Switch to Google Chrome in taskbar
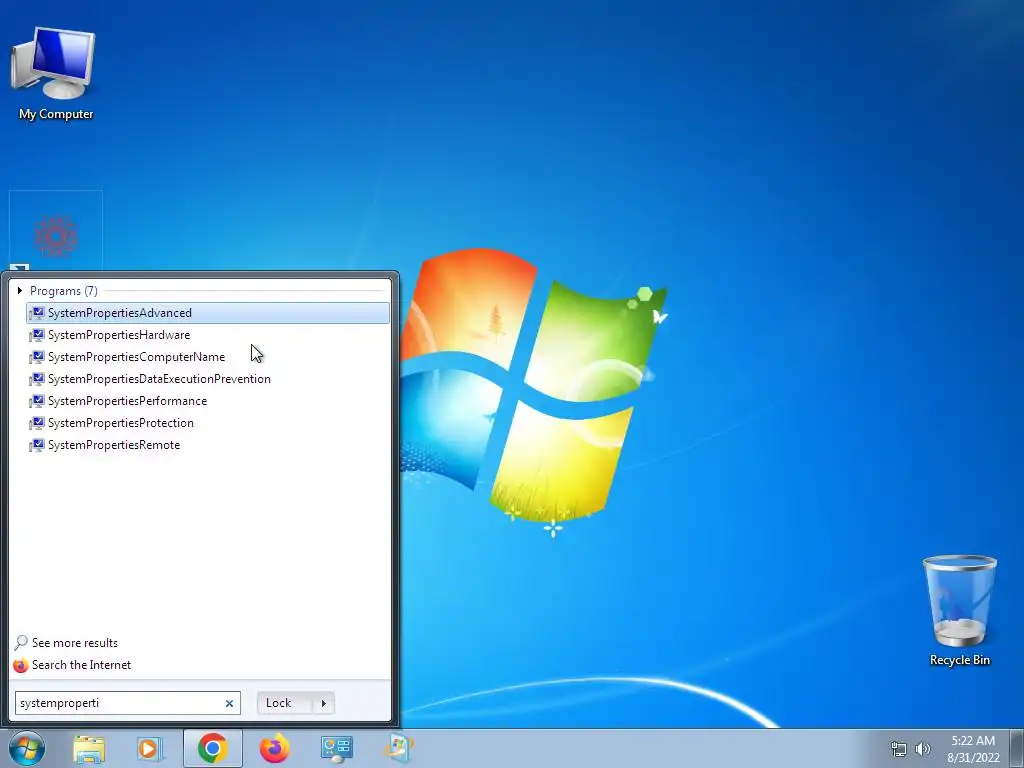Viewport: 1024px width, 768px height. (x=212, y=748)
